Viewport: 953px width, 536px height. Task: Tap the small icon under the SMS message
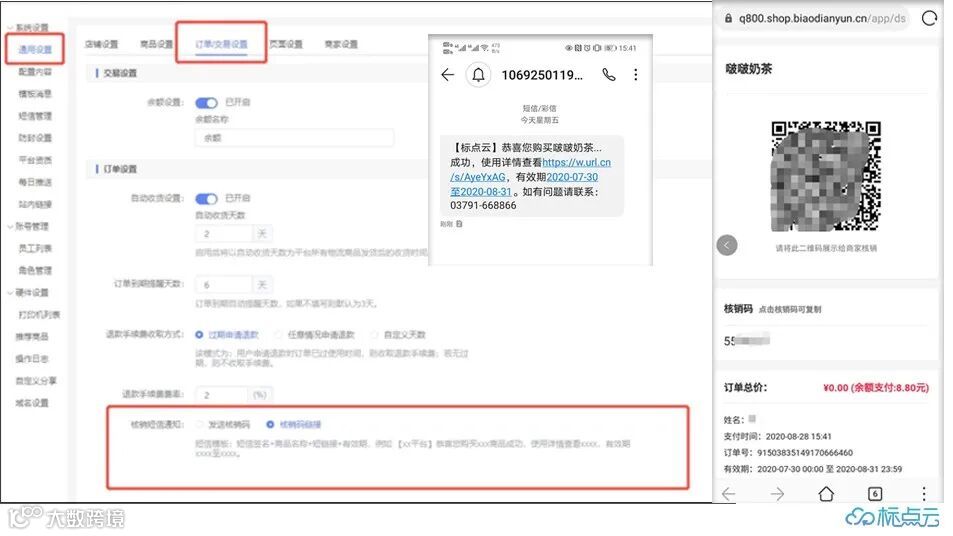tap(459, 224)
